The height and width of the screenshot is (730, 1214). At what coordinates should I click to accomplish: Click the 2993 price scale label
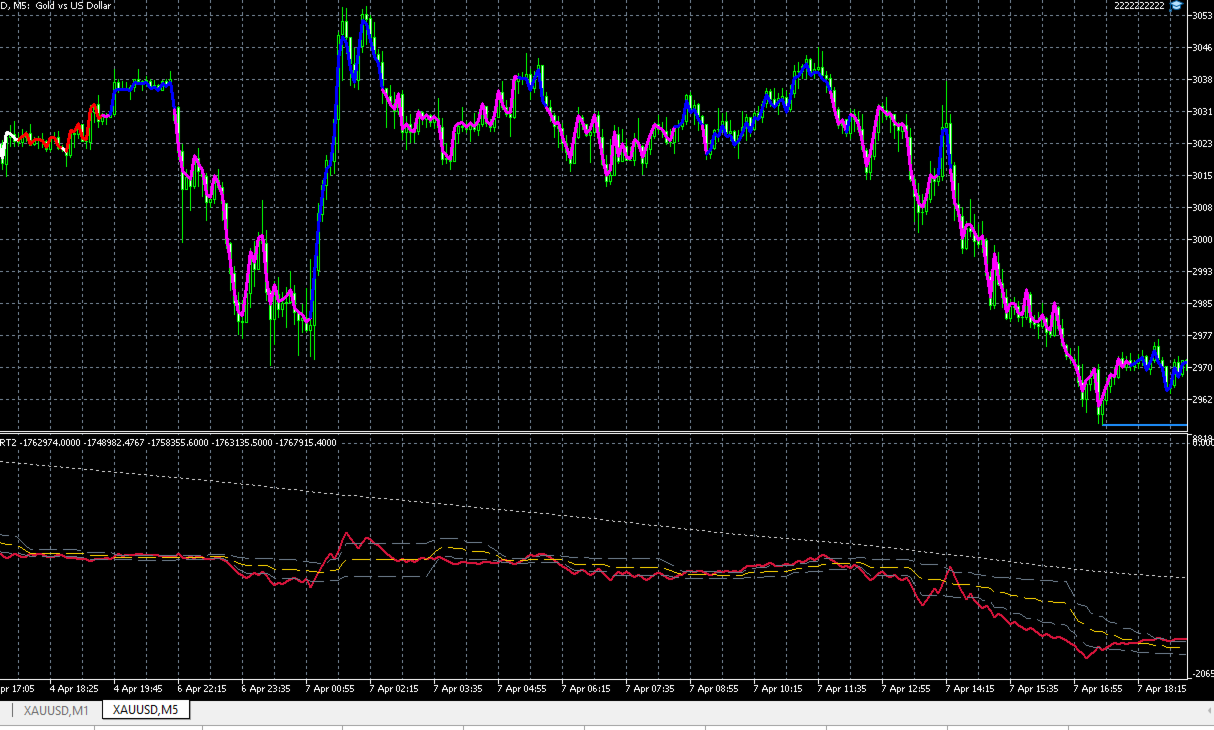[x=1201, y=272]
